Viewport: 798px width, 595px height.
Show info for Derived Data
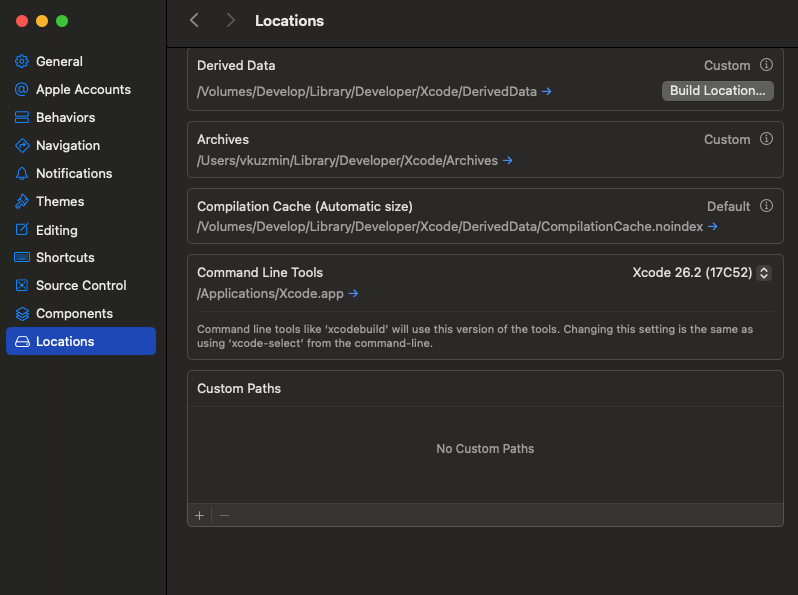tap(766, 65)
